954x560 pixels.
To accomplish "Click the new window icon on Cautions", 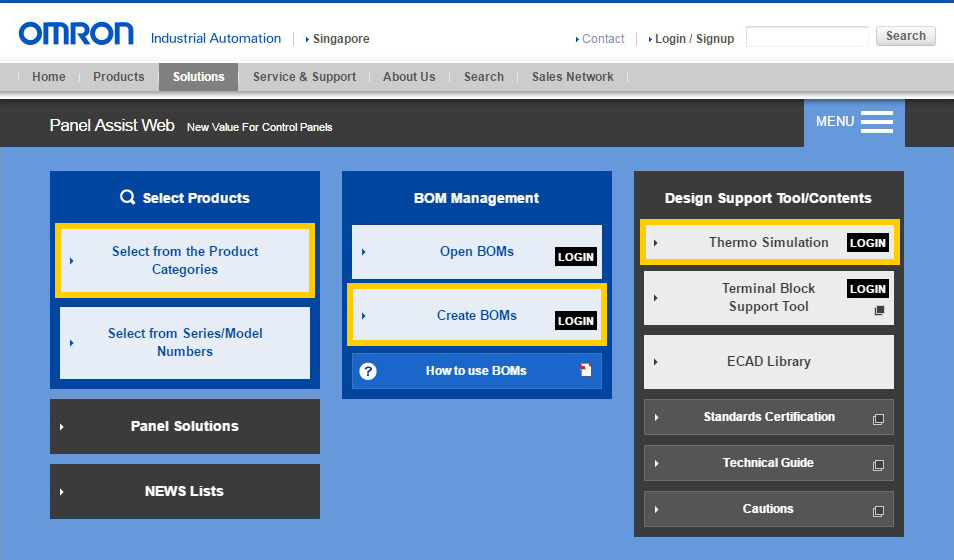I will click(x=878, y=511).
